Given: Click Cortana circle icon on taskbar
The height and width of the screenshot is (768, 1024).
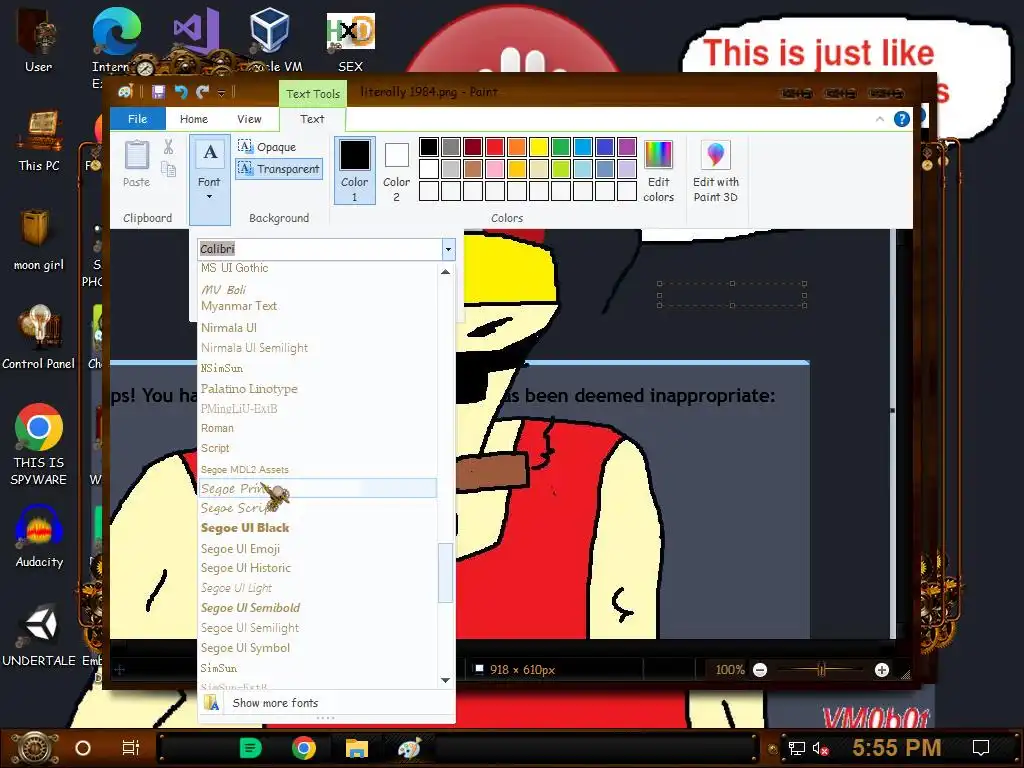Looking at the screenshot, I should (x=83, y=748).
